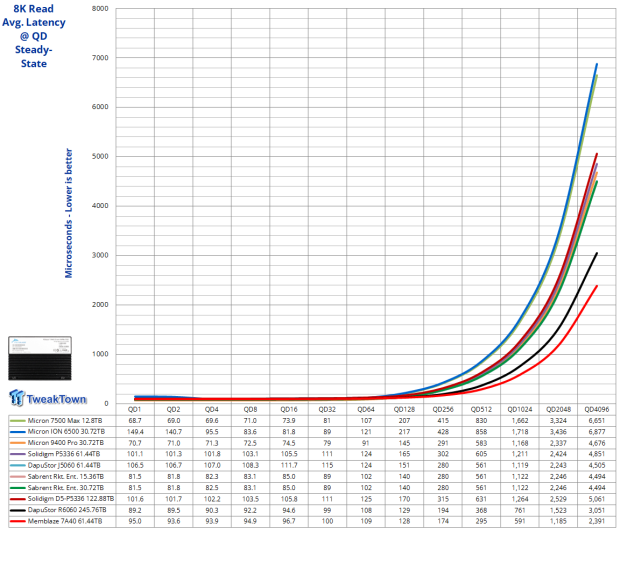Click the green Micron 7500 Max legend swatch

tap(17, 421)
